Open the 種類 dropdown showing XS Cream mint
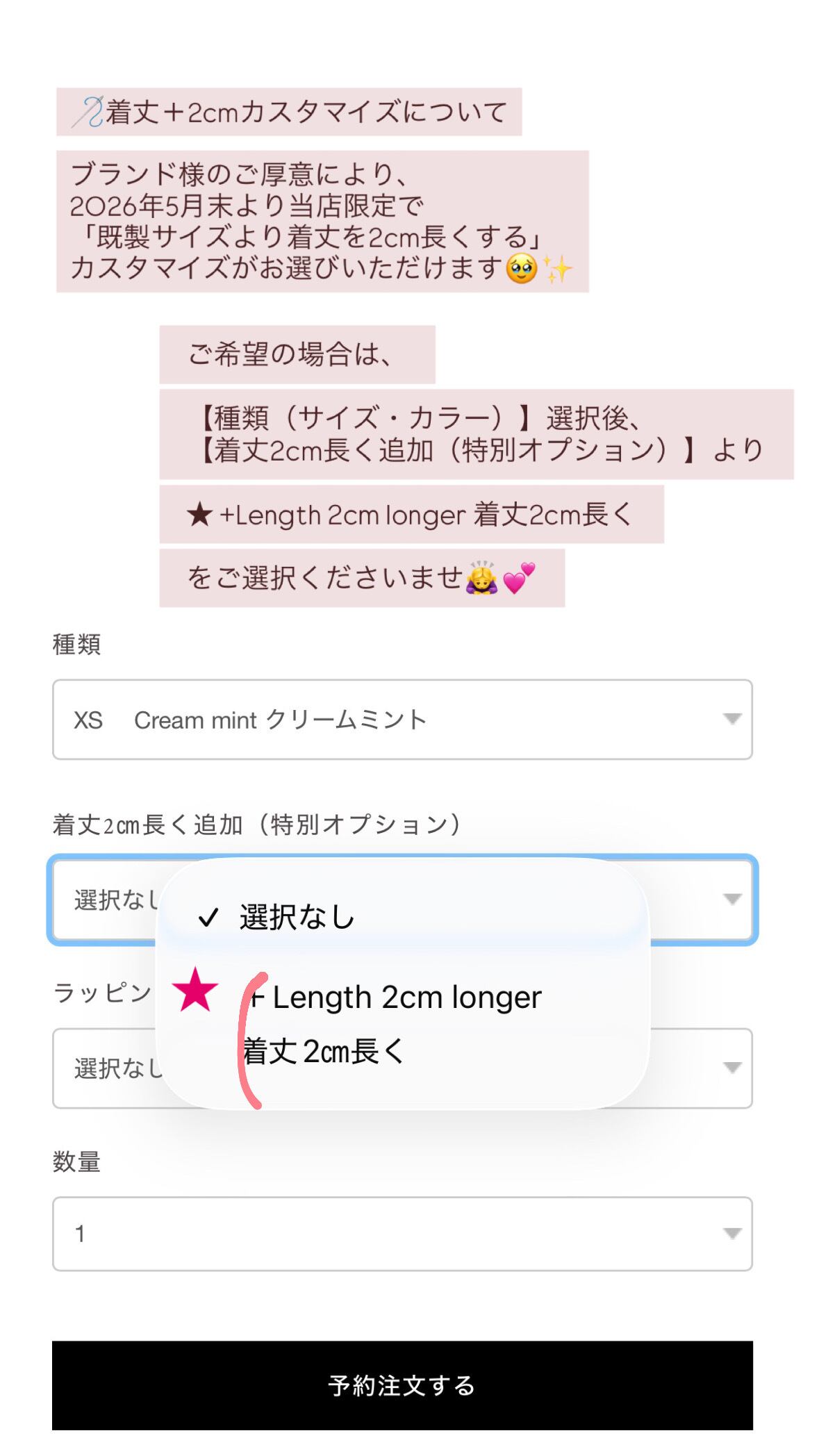Viewport: 819px width, 1456px height. click(402, 719)
